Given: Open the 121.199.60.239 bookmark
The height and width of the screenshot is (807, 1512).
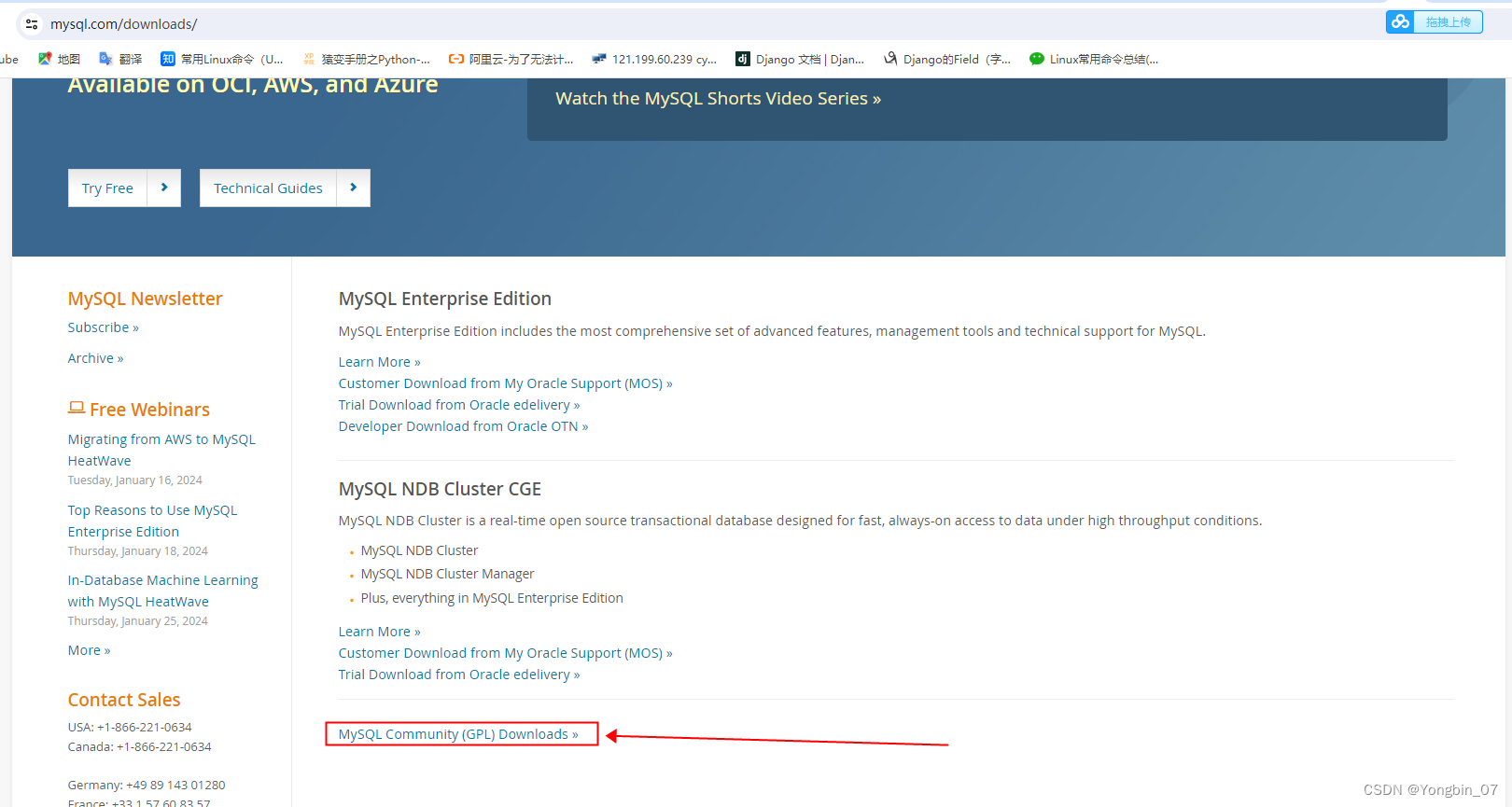Looking at the screenshot, I should click(654, 59).
